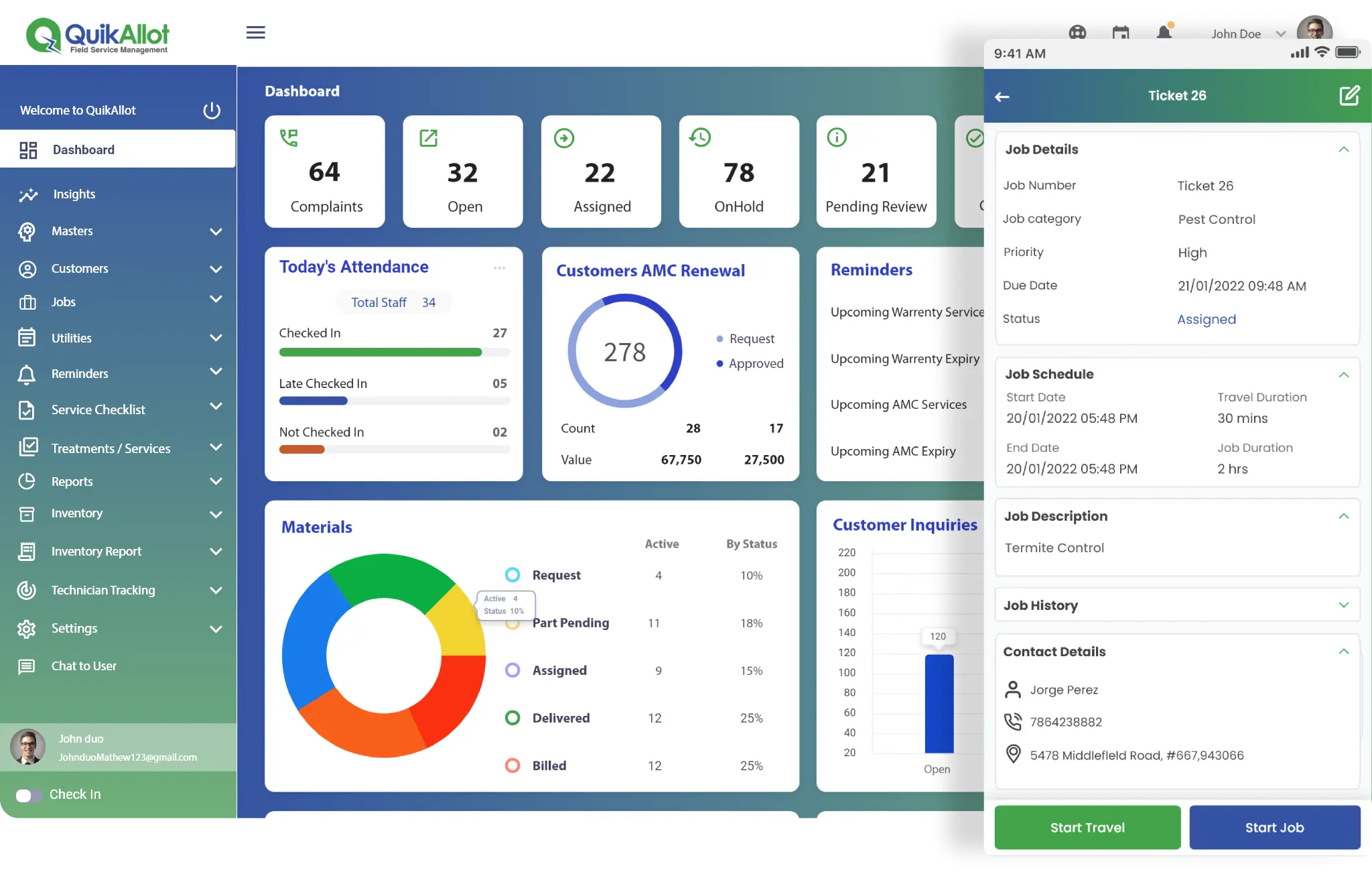Toggle the Check In switch
Screen dimensions: 1372x880
tap(28, 795)
